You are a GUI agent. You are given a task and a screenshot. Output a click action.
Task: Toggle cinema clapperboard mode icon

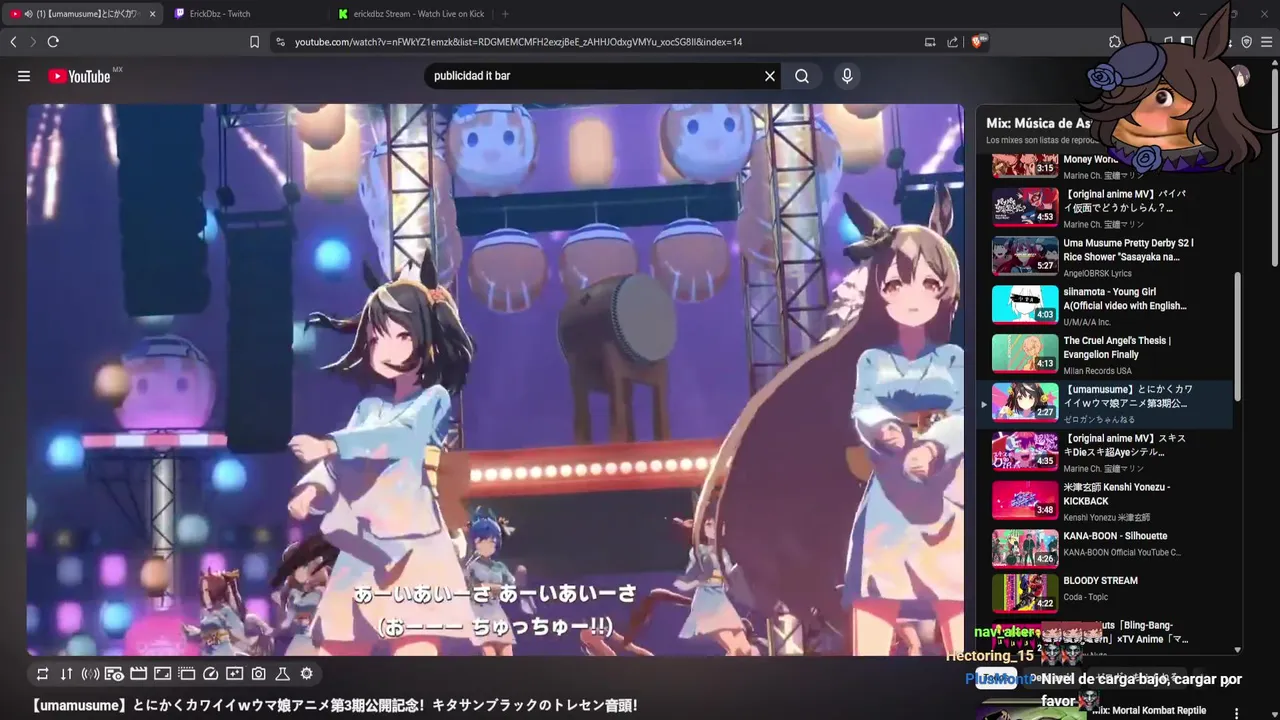click(x=138, y=674)
